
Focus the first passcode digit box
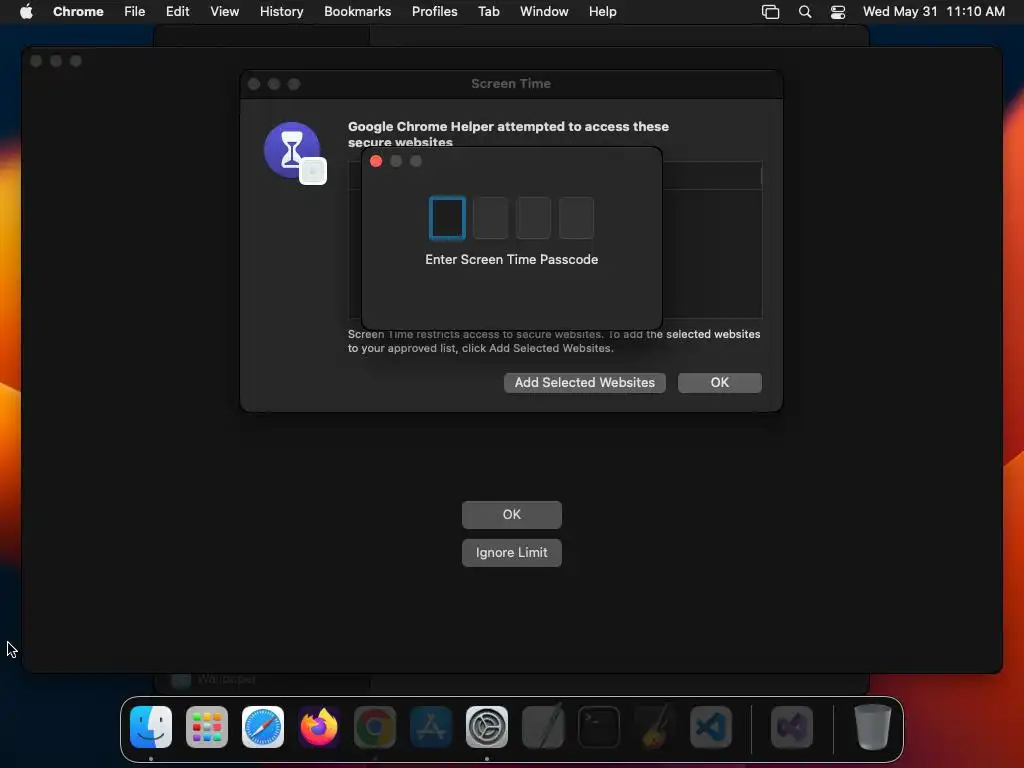point(447,218)
